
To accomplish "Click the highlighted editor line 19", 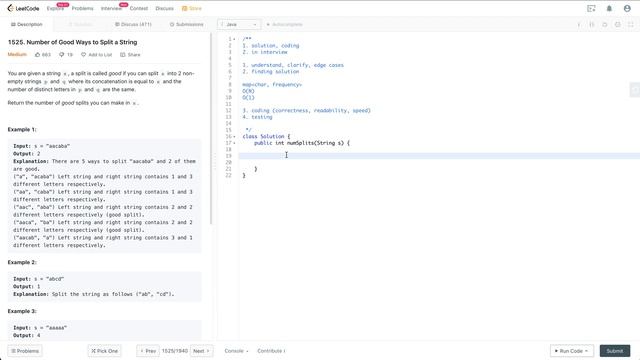I will [439, 156].
